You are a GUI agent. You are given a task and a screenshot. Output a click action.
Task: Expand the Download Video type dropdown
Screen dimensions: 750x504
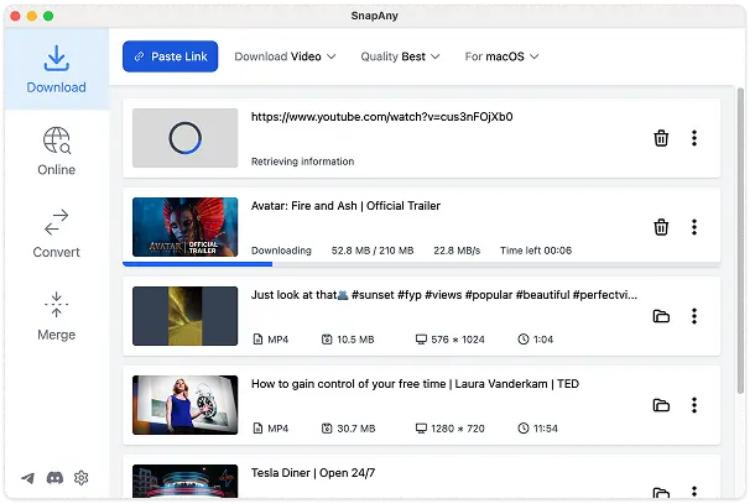[x=285, y=56]
